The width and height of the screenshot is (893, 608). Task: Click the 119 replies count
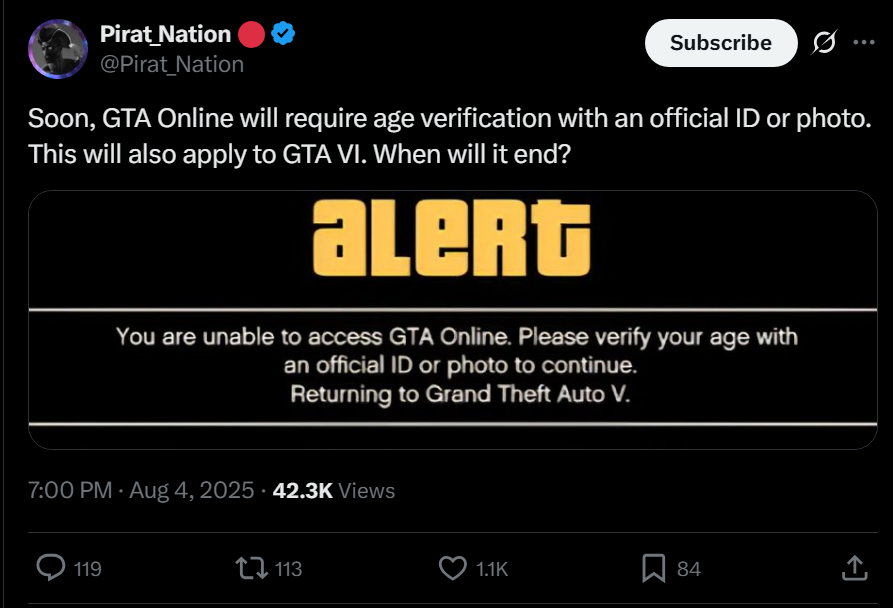coord(88,569)
